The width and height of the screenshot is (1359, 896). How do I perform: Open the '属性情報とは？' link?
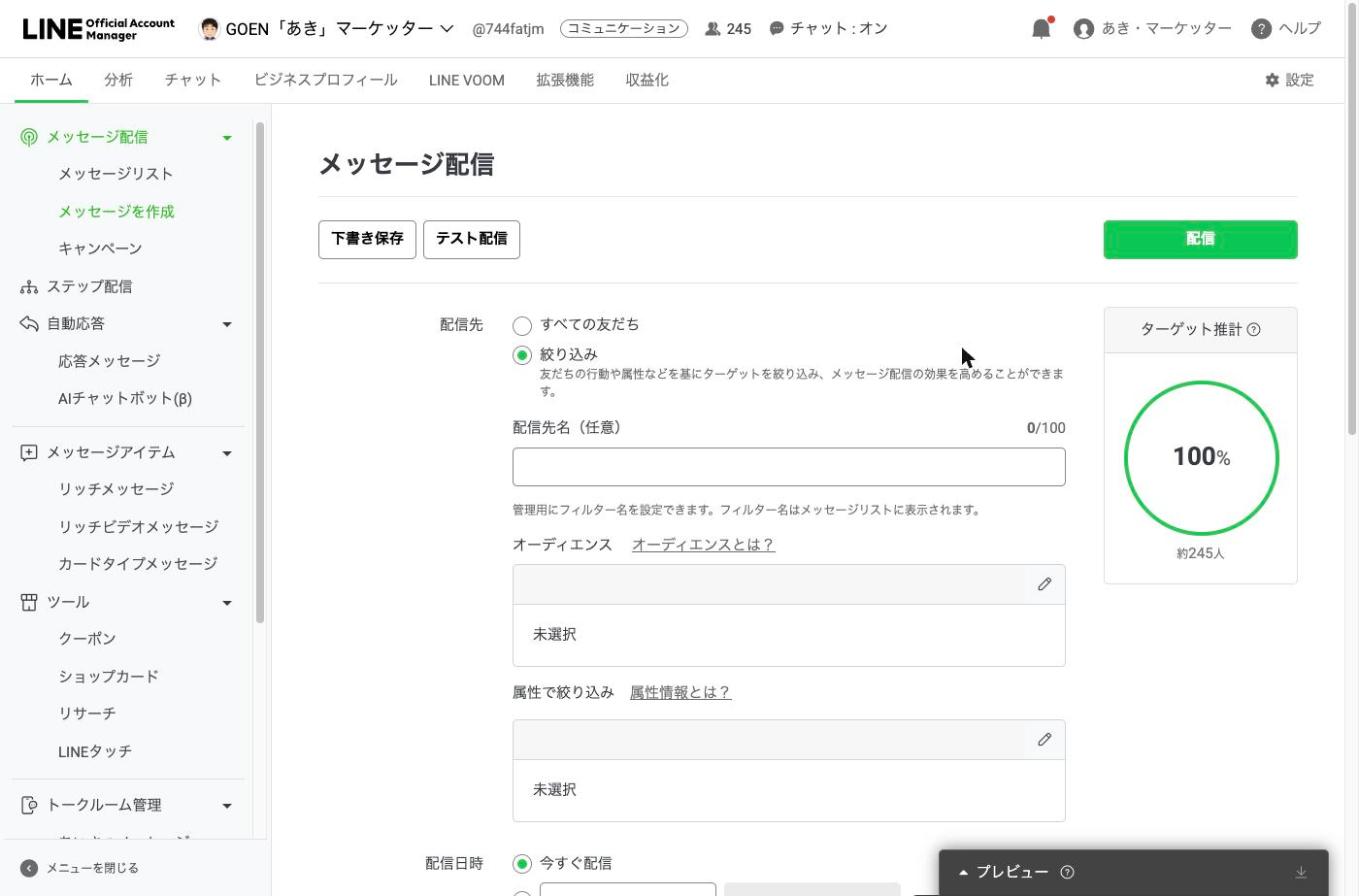pyautogui.click(x=680, y=692)
